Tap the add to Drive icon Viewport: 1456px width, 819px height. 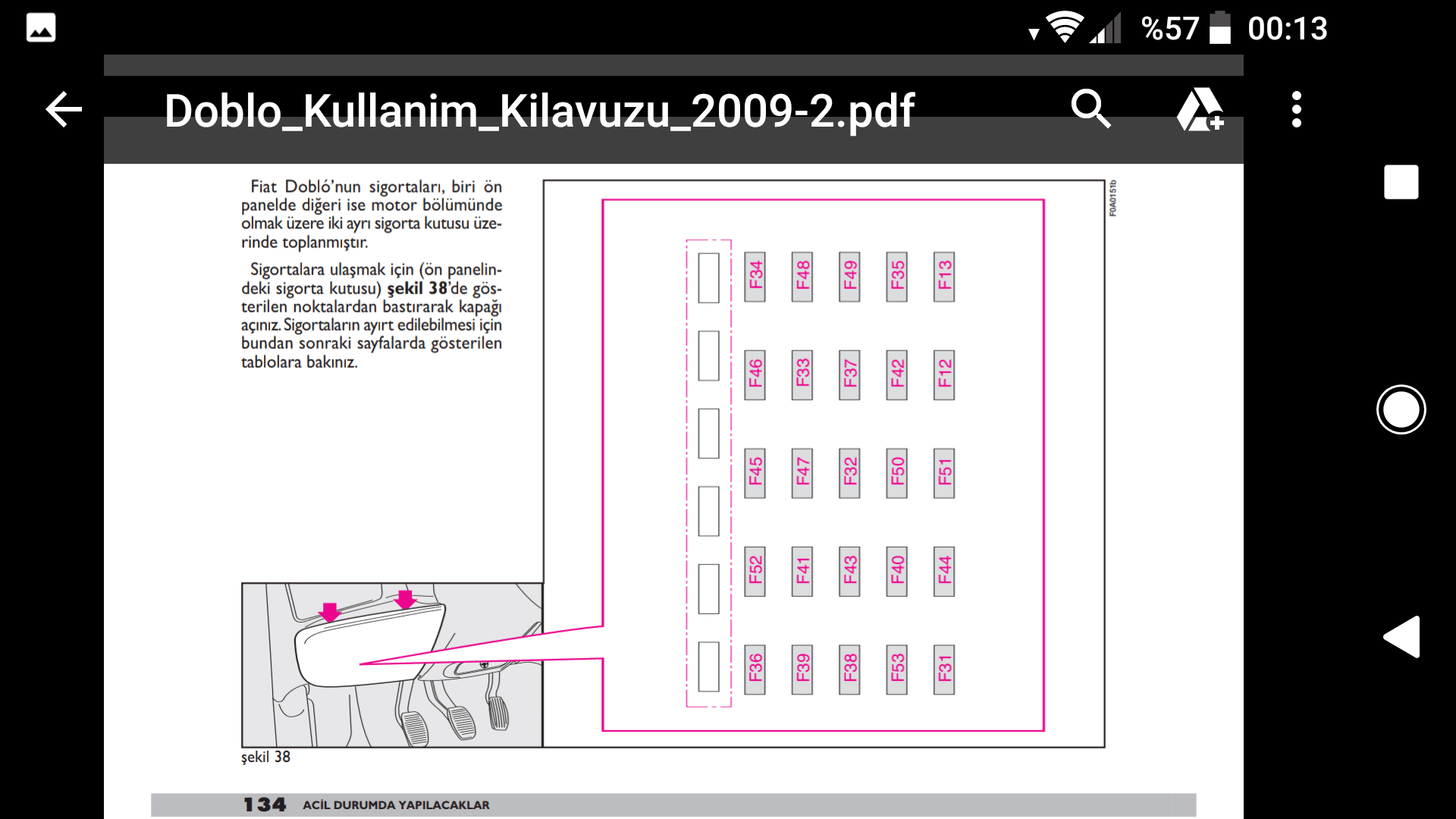click(1199, 110)
